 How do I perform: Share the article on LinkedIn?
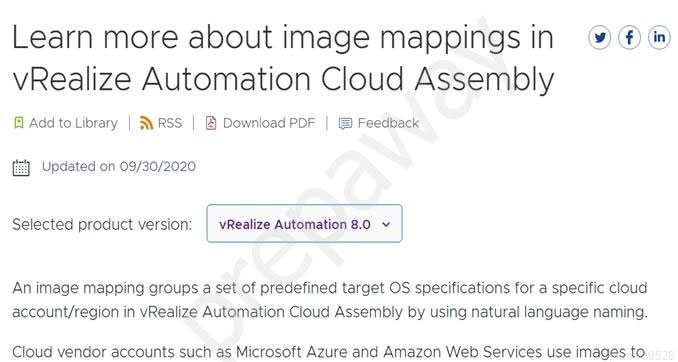coord(659,38)
